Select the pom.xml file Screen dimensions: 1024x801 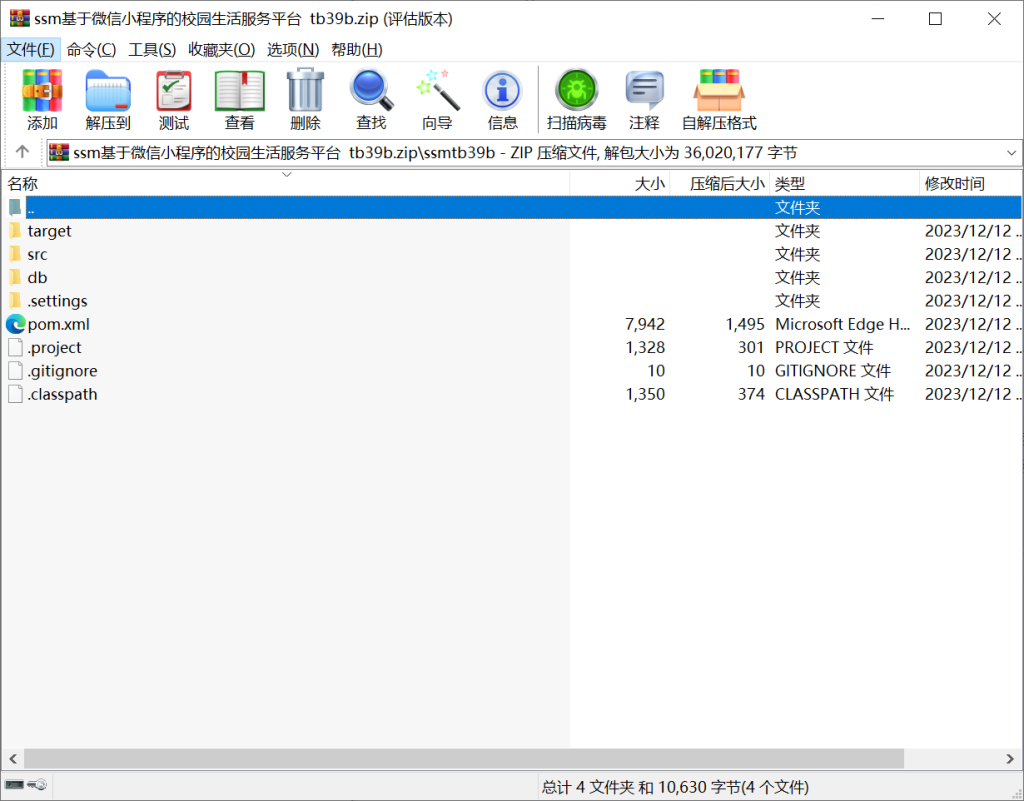58,324
